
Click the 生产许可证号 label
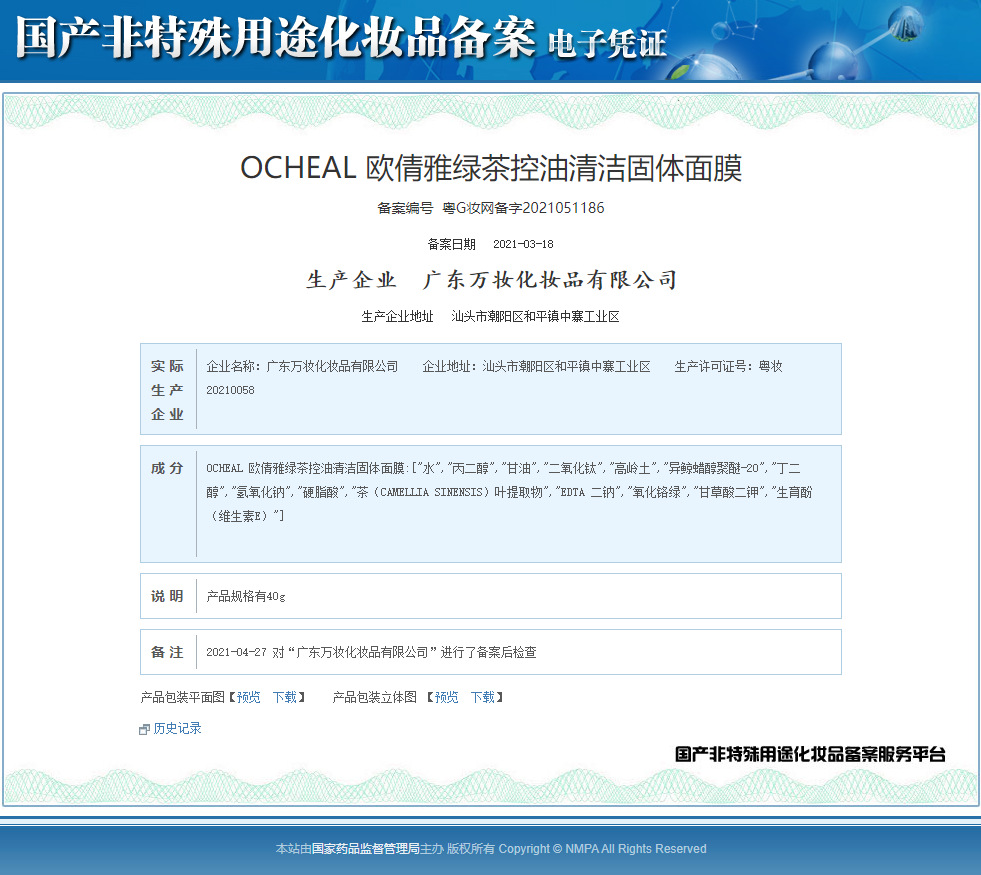(x=713, y=367)
